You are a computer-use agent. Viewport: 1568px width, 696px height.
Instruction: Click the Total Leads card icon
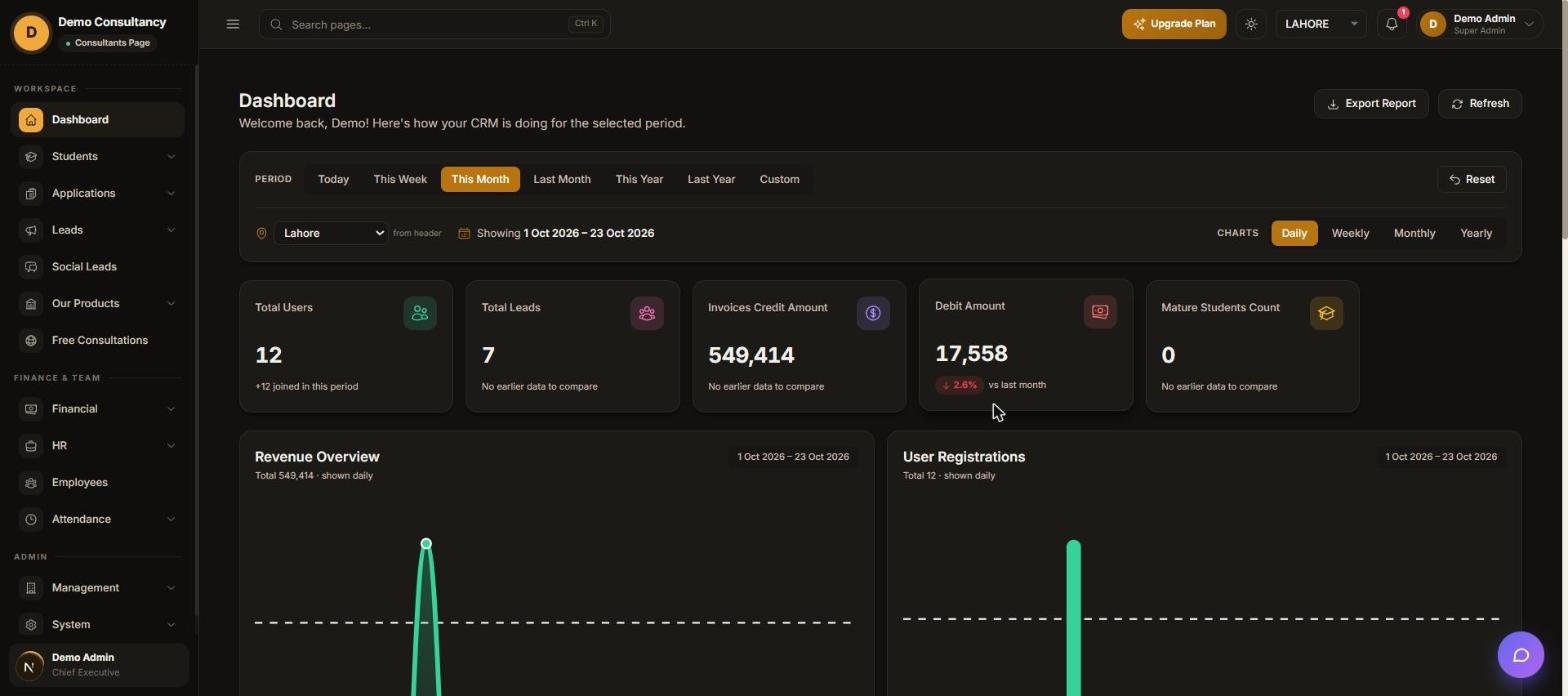pos(647,313)
